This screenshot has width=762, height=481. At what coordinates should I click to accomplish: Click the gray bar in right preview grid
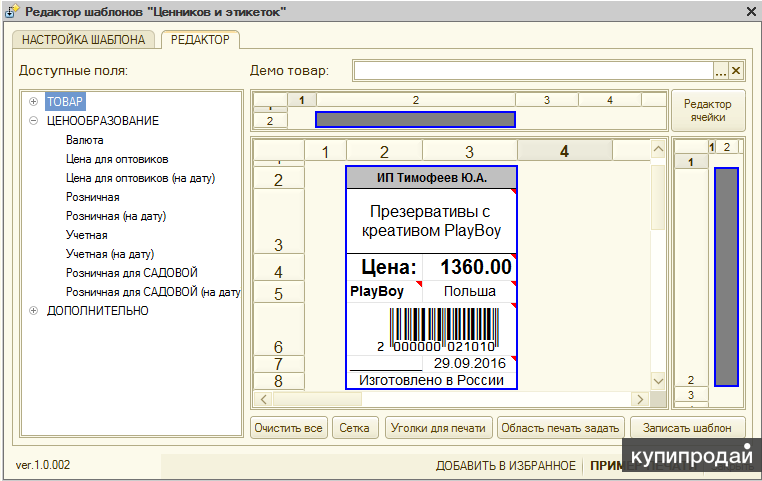(x=726, y=277)
